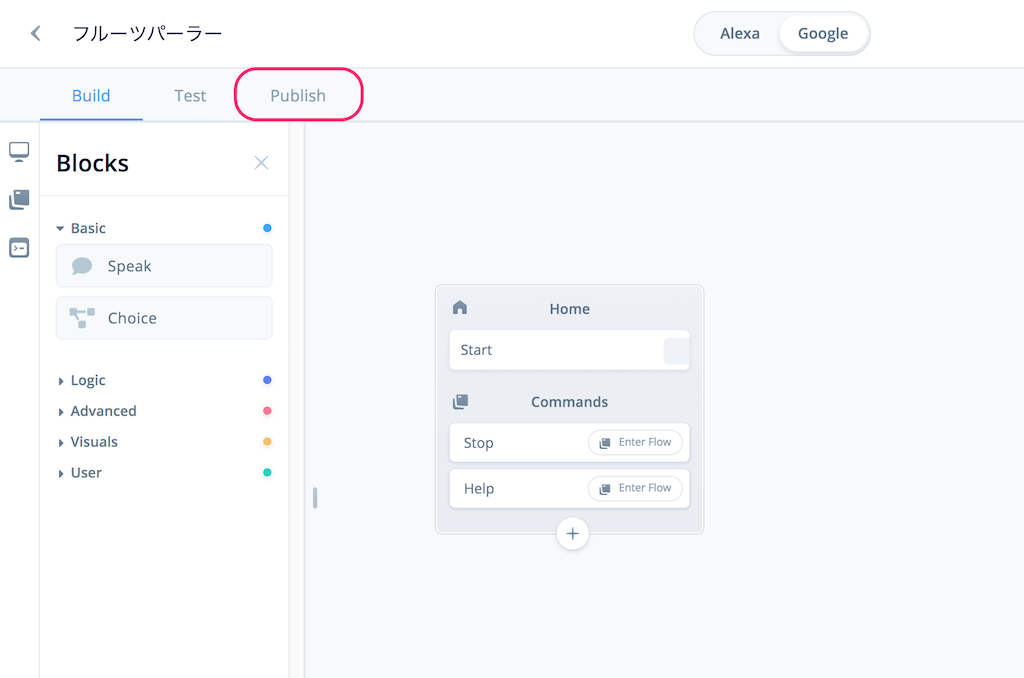Screen dimensions: 1024x678
Task: Switch platform to Alexa
Action: pyautogui.click(x=739, y=33)
